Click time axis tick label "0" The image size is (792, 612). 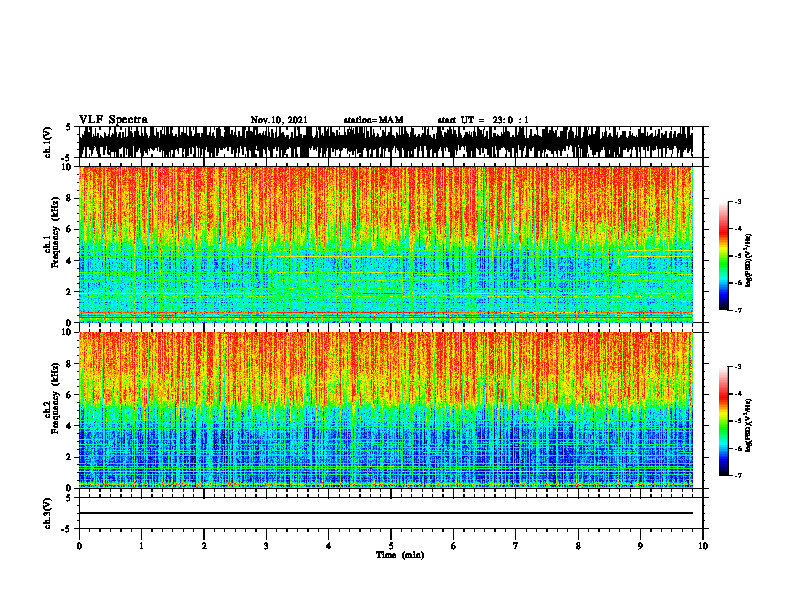pyautogui.click(x=79, y=546)
